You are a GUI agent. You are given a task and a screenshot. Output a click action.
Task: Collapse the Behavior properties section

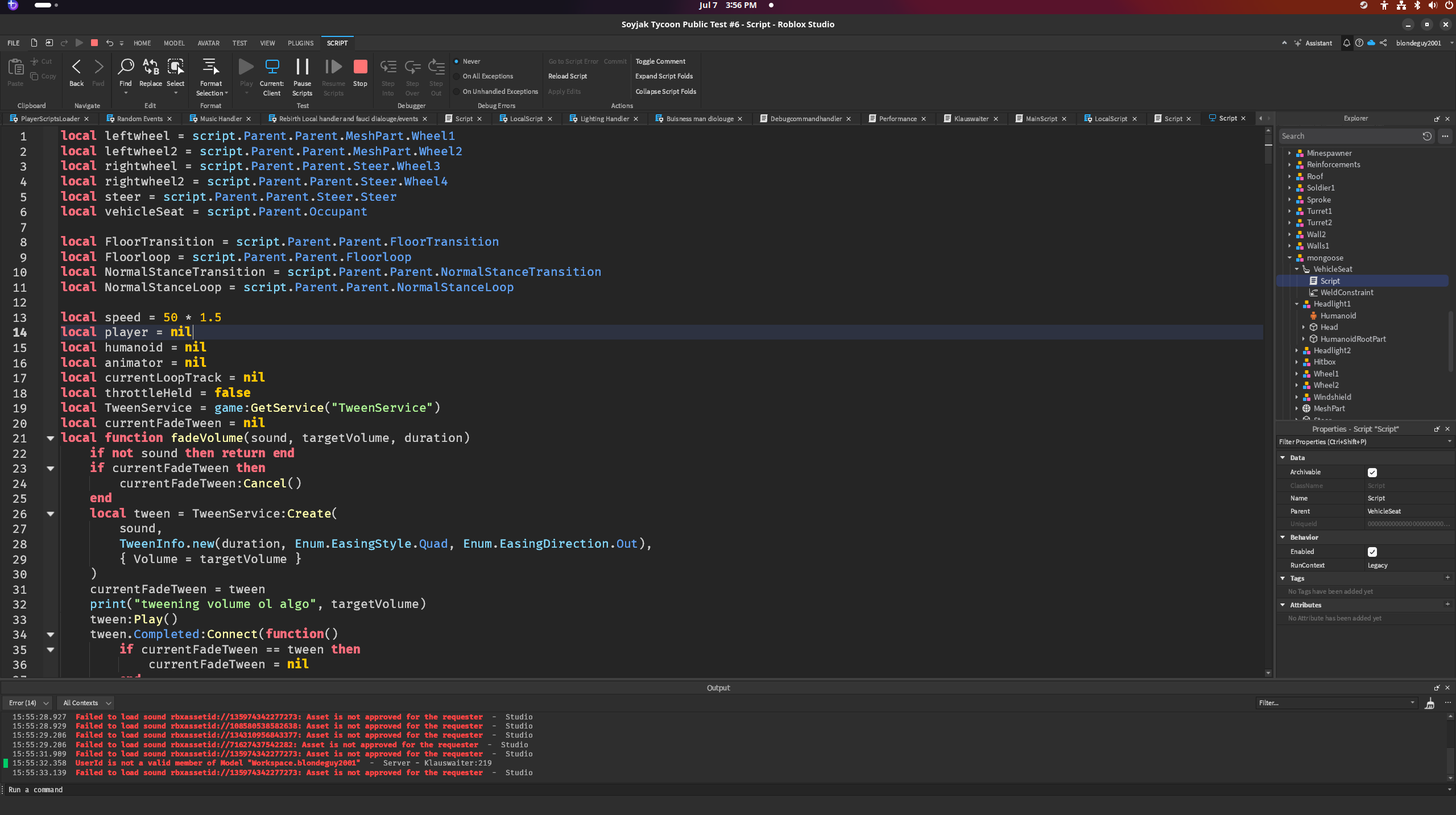(x=1283, y=537)
